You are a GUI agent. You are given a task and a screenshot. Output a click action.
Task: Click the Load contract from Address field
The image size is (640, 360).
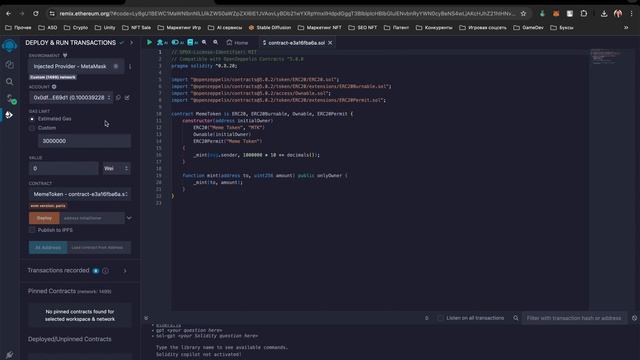pos(99,247)
